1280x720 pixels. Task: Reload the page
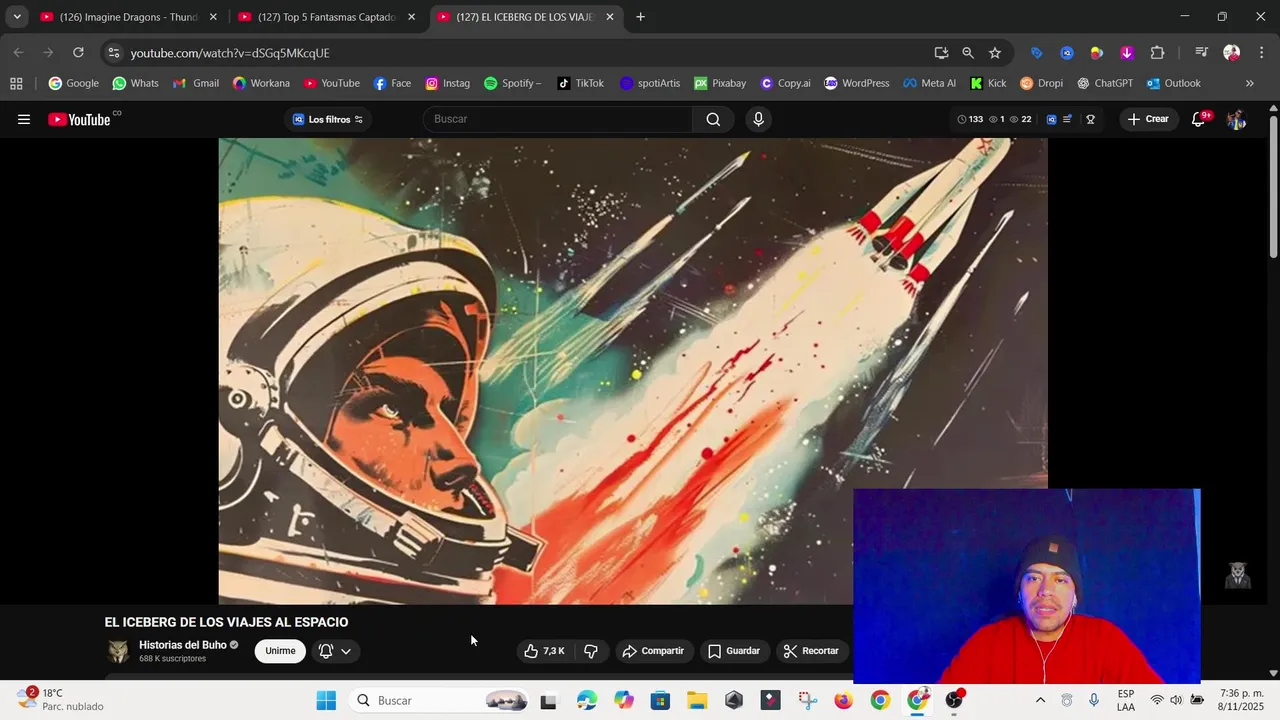[x=78, y=53]
